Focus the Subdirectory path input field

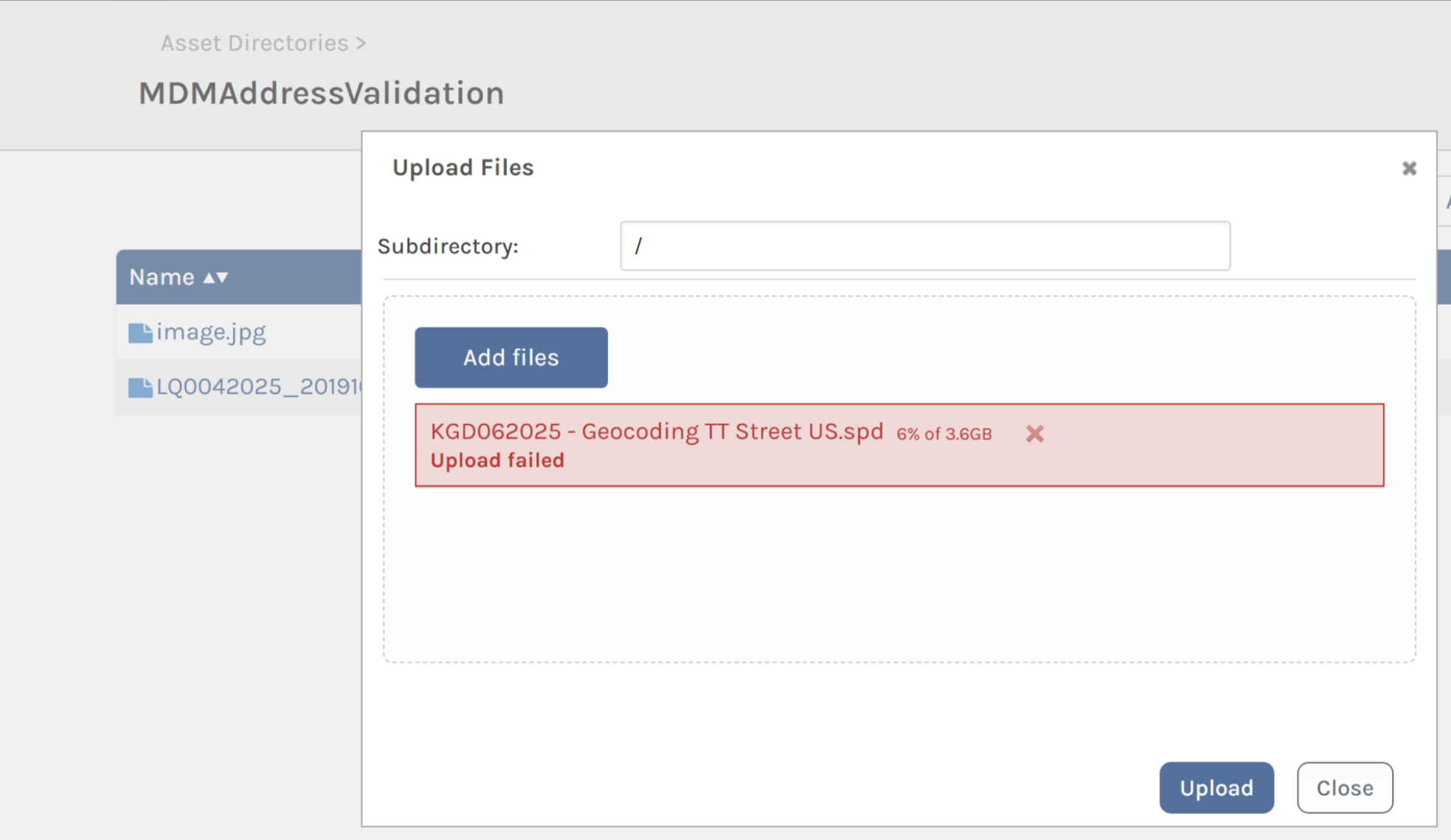pos(924,246)
